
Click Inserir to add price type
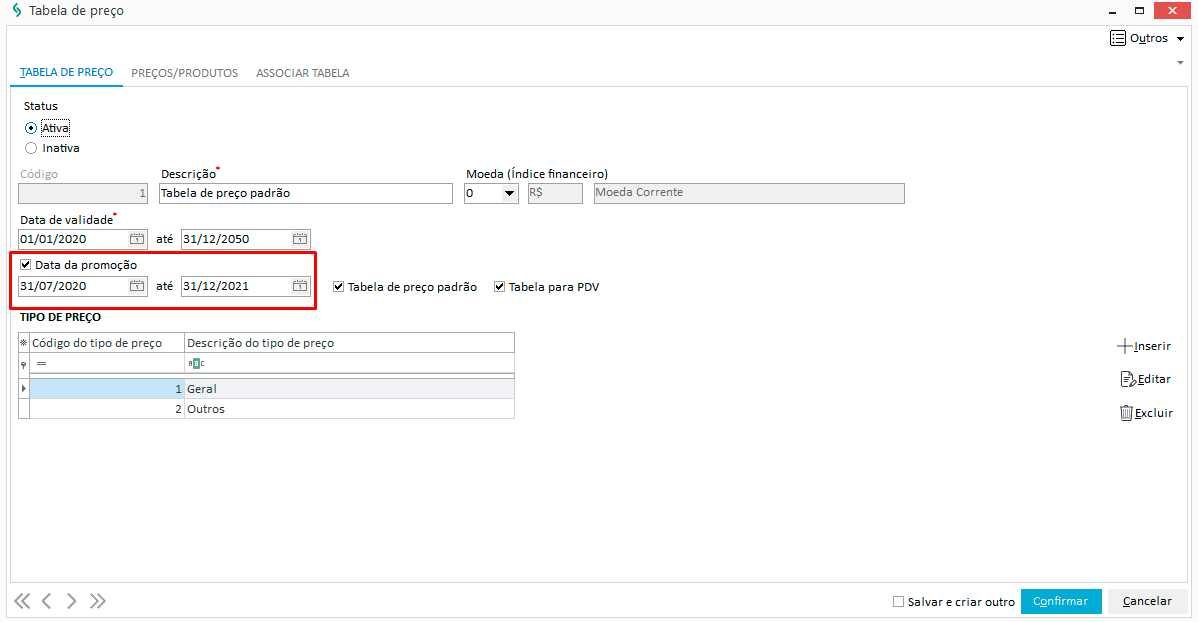[x=1144, y=346]
